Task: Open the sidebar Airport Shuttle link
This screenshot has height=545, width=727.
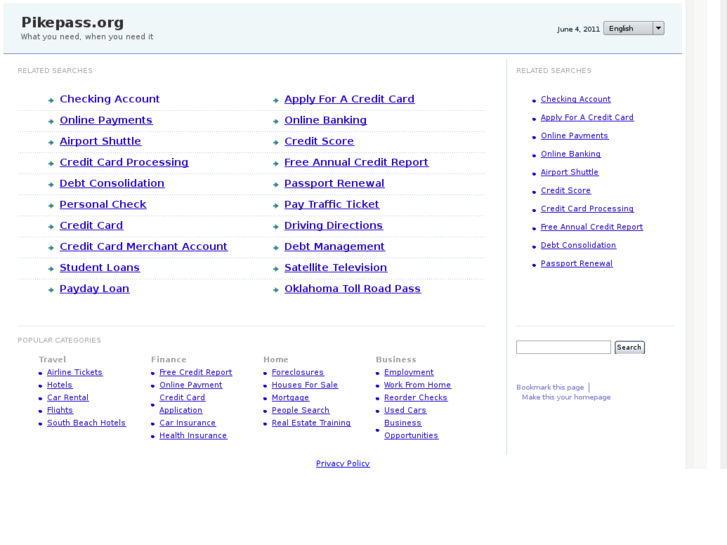Action: 569,172
